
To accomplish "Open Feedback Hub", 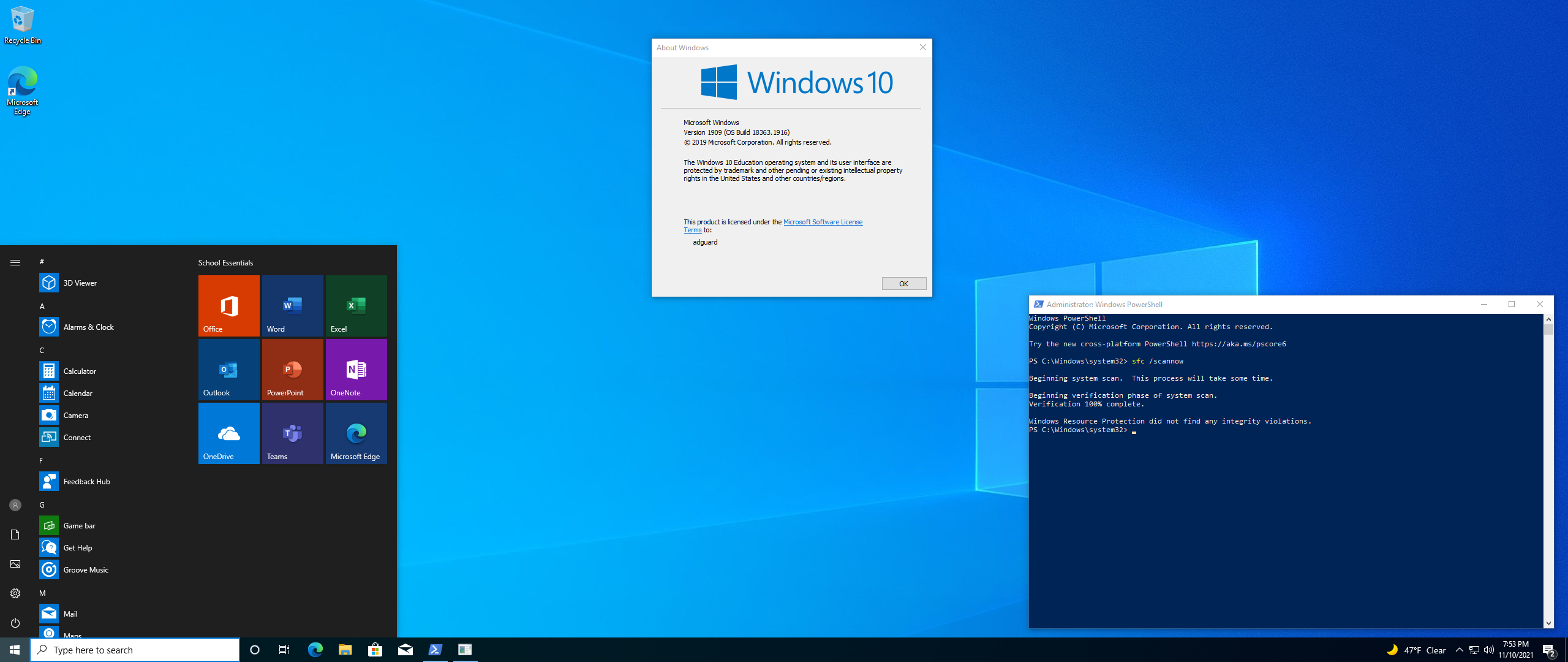I will pyautogui.click(x=110, y=481).
